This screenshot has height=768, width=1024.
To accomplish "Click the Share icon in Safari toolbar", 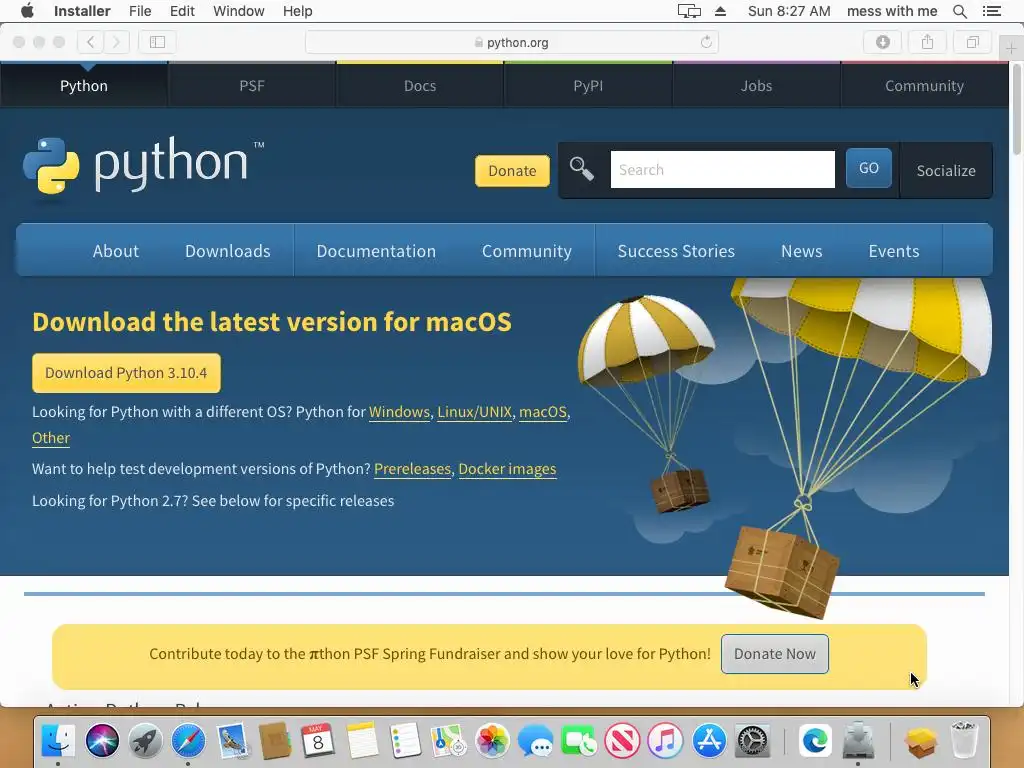I will (927, 42).
